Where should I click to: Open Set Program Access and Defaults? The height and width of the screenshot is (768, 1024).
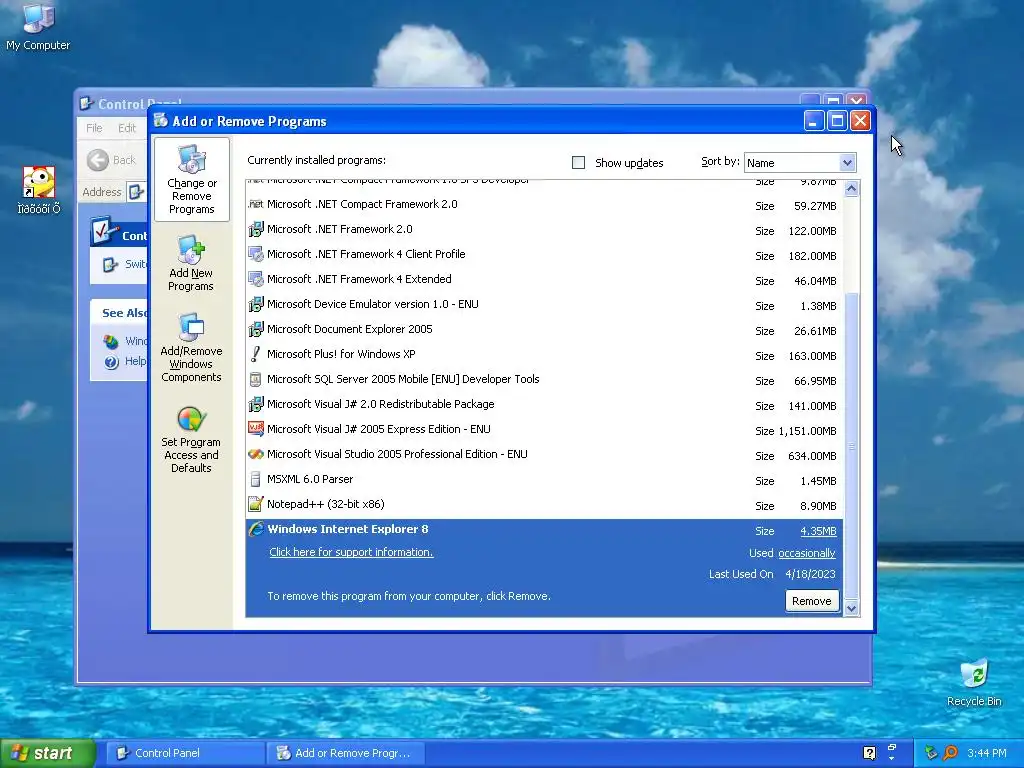coord(191,440)
